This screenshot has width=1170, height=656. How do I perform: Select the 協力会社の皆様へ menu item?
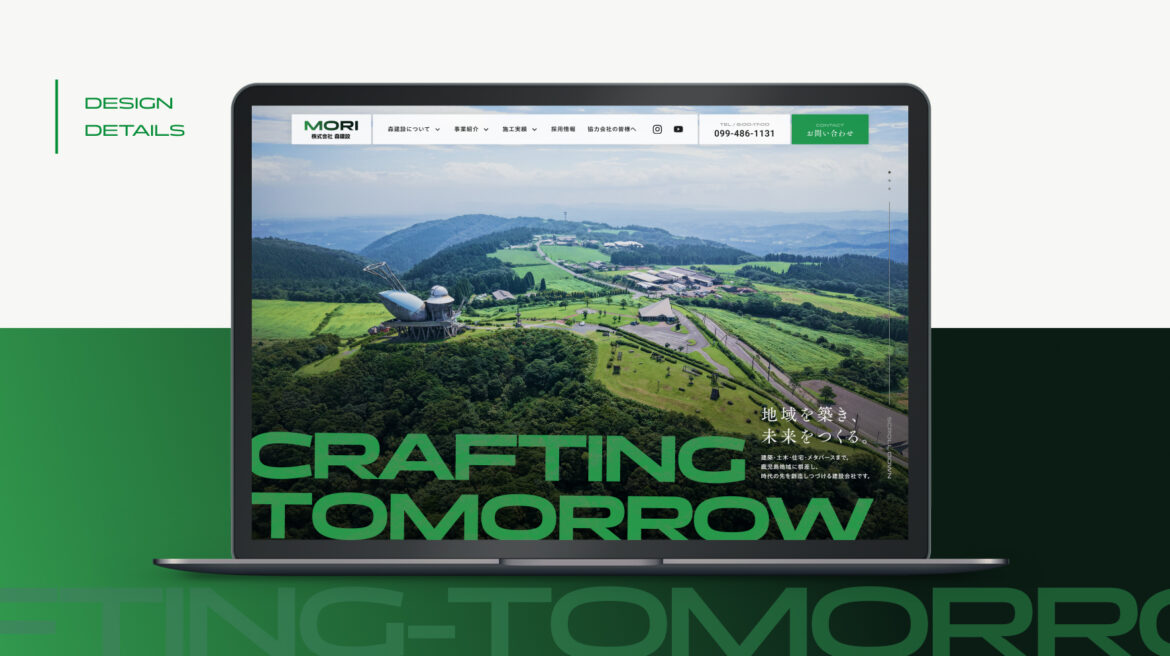point(613,128)
